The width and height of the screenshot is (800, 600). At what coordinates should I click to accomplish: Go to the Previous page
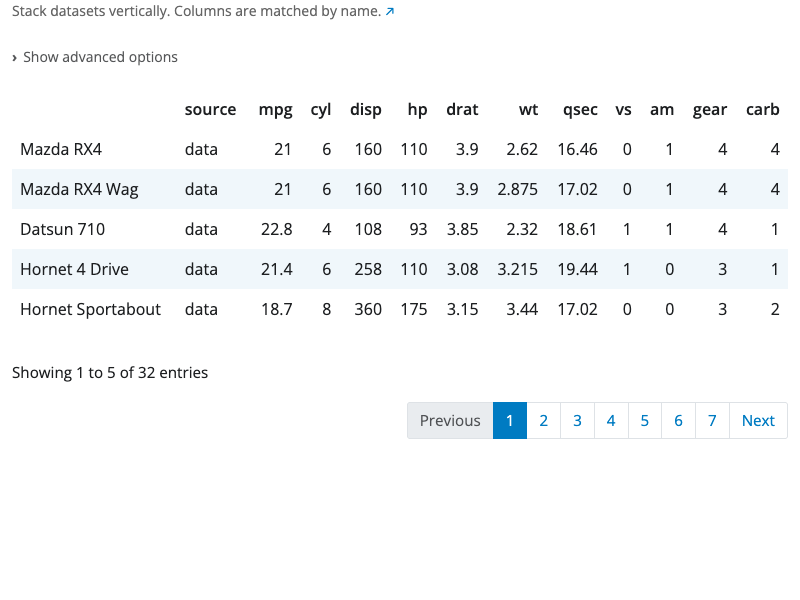(450, 420)
